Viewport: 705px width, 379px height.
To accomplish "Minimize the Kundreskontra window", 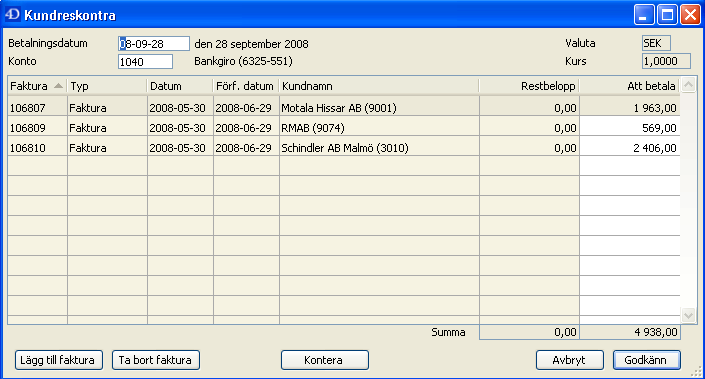I will click(x=644, y=14).
